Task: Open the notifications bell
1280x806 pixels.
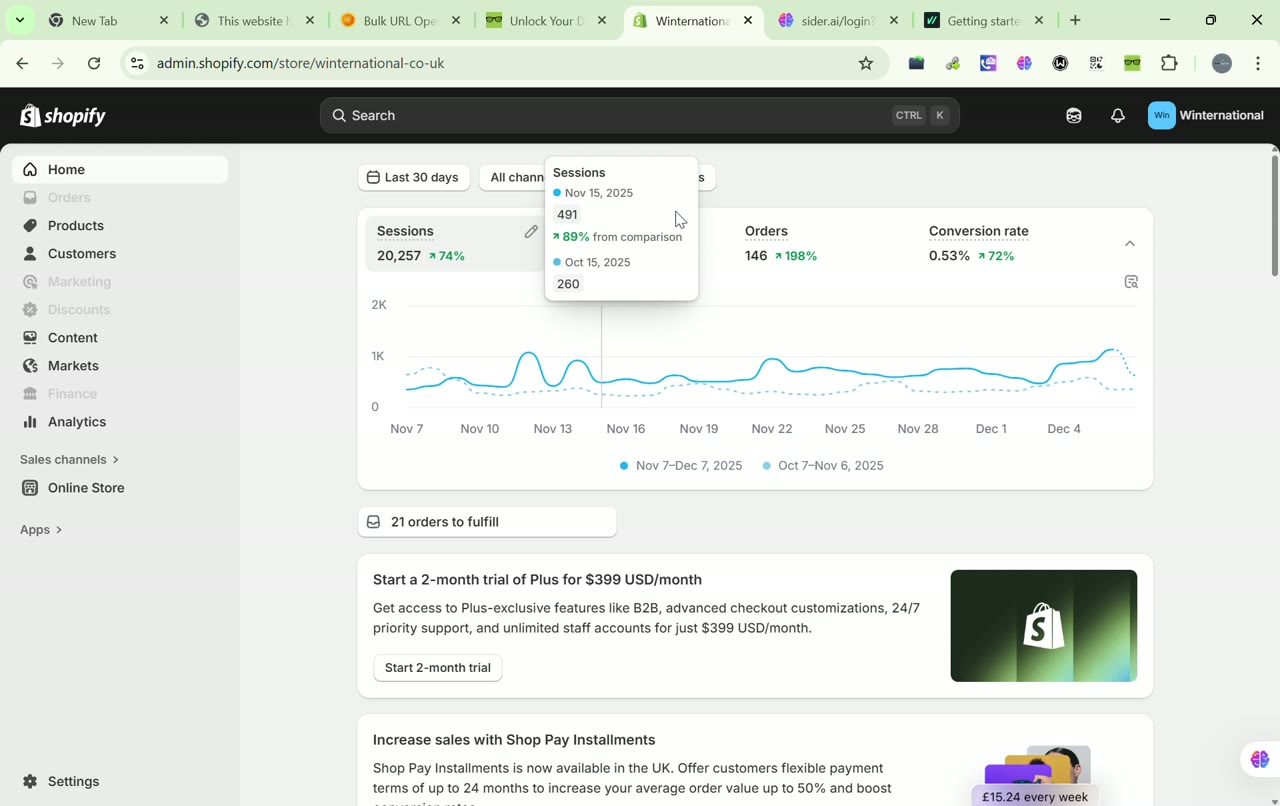Action: (x=1118, y=116)
